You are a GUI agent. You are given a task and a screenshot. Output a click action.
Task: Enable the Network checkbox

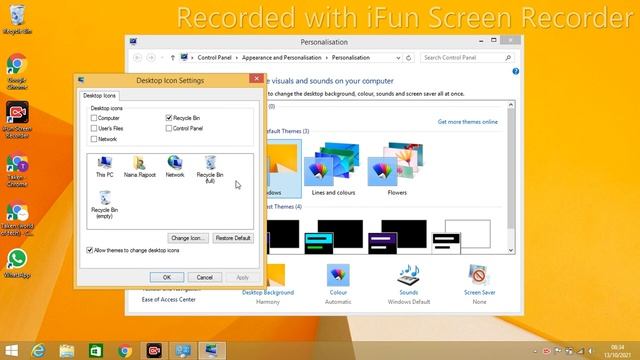pos(94,139)
